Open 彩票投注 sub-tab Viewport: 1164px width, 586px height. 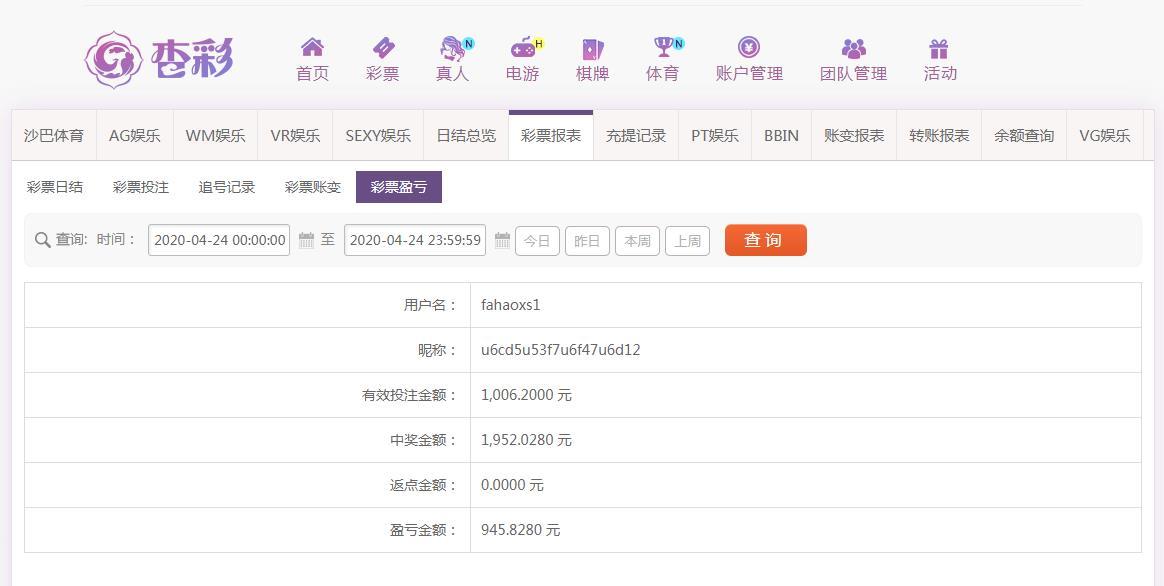141,187
